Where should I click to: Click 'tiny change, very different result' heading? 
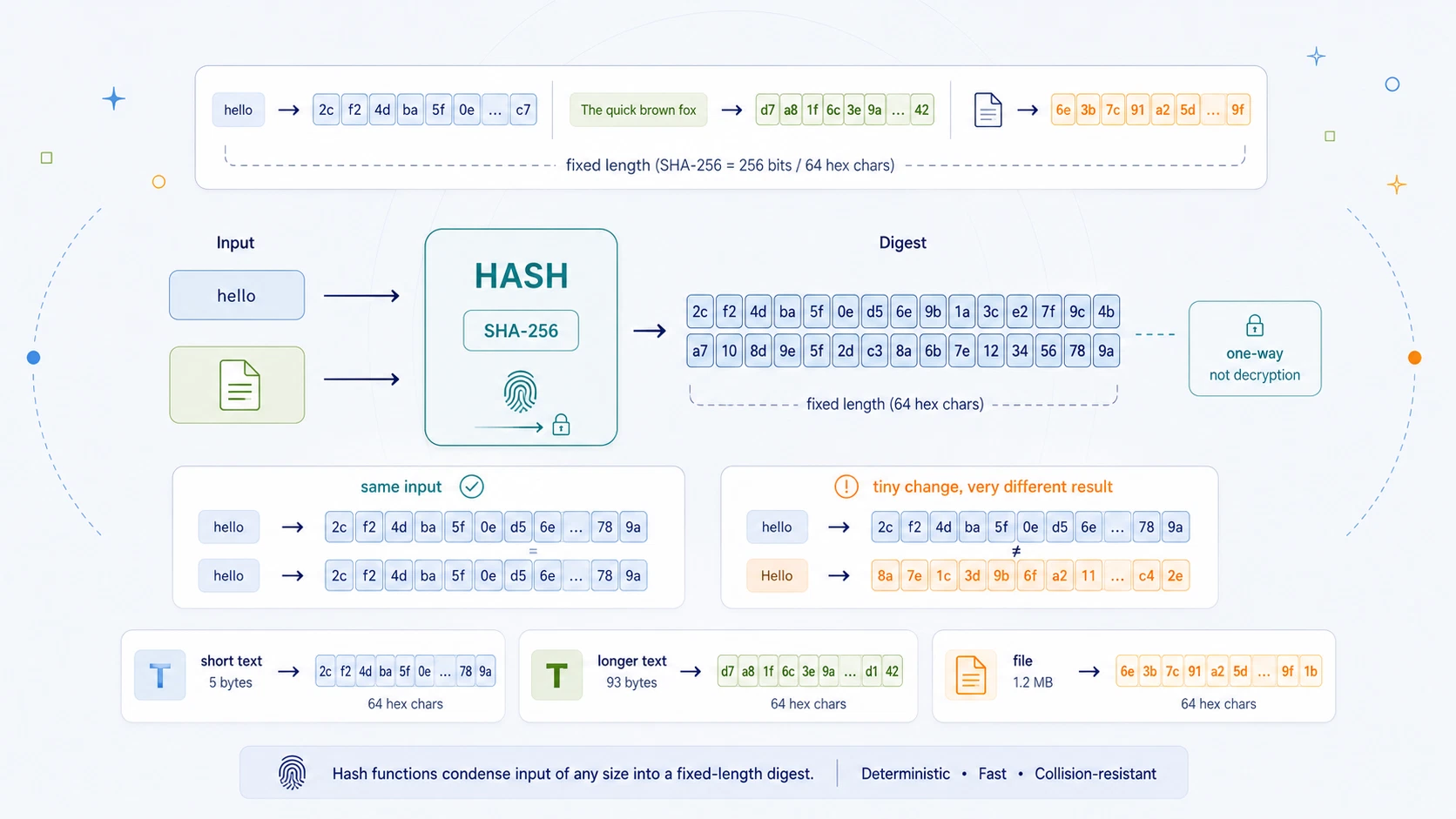click(x=993, y=487)
